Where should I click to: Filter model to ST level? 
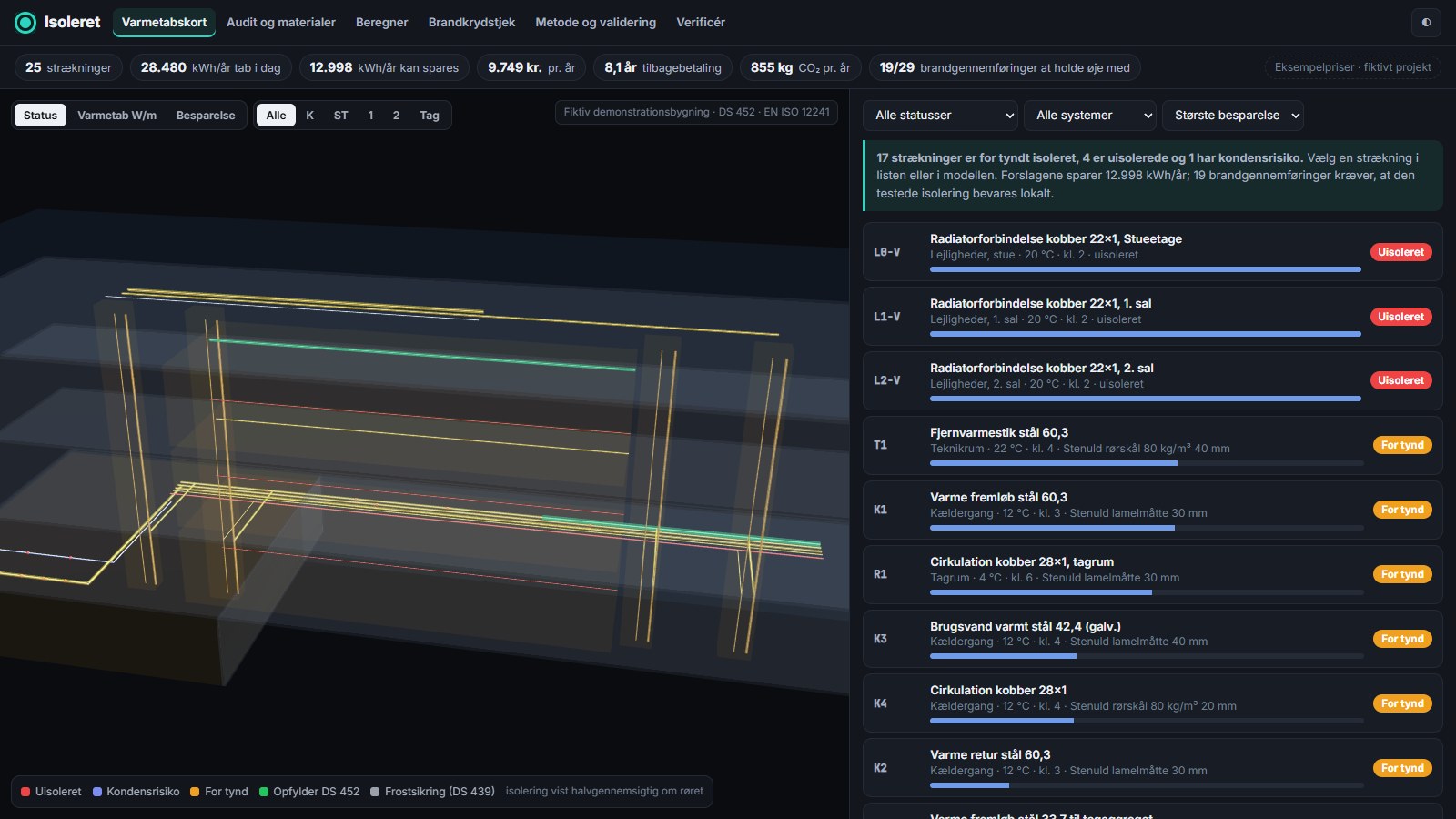tap(341, 116)
